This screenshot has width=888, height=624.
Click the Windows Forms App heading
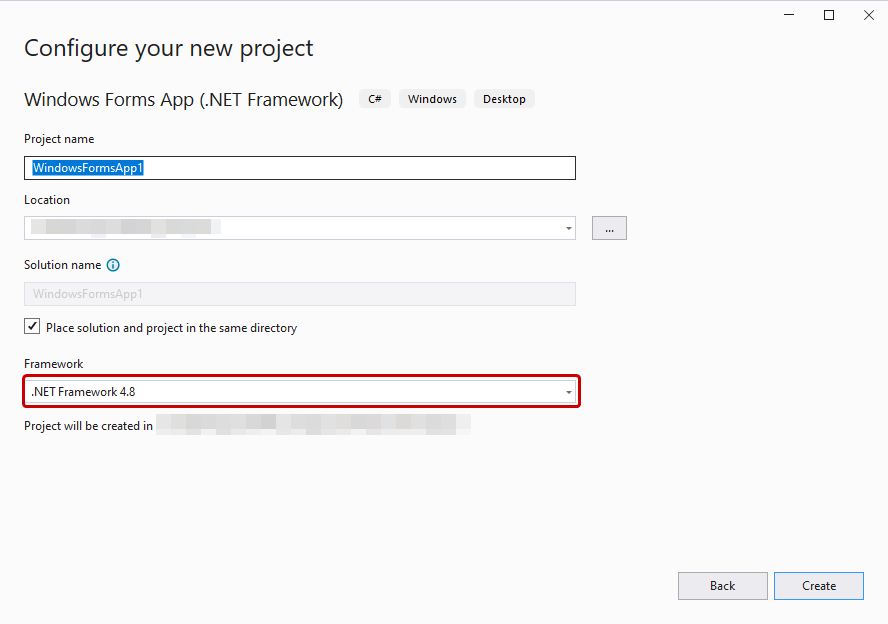pos(183,99)
